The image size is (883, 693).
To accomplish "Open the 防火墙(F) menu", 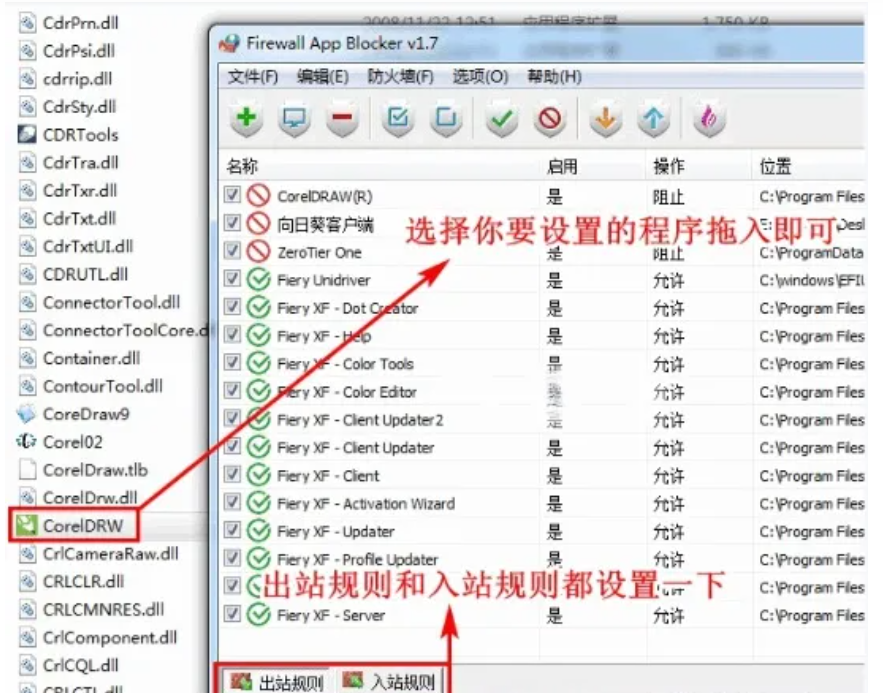I will tap(400, 77).
